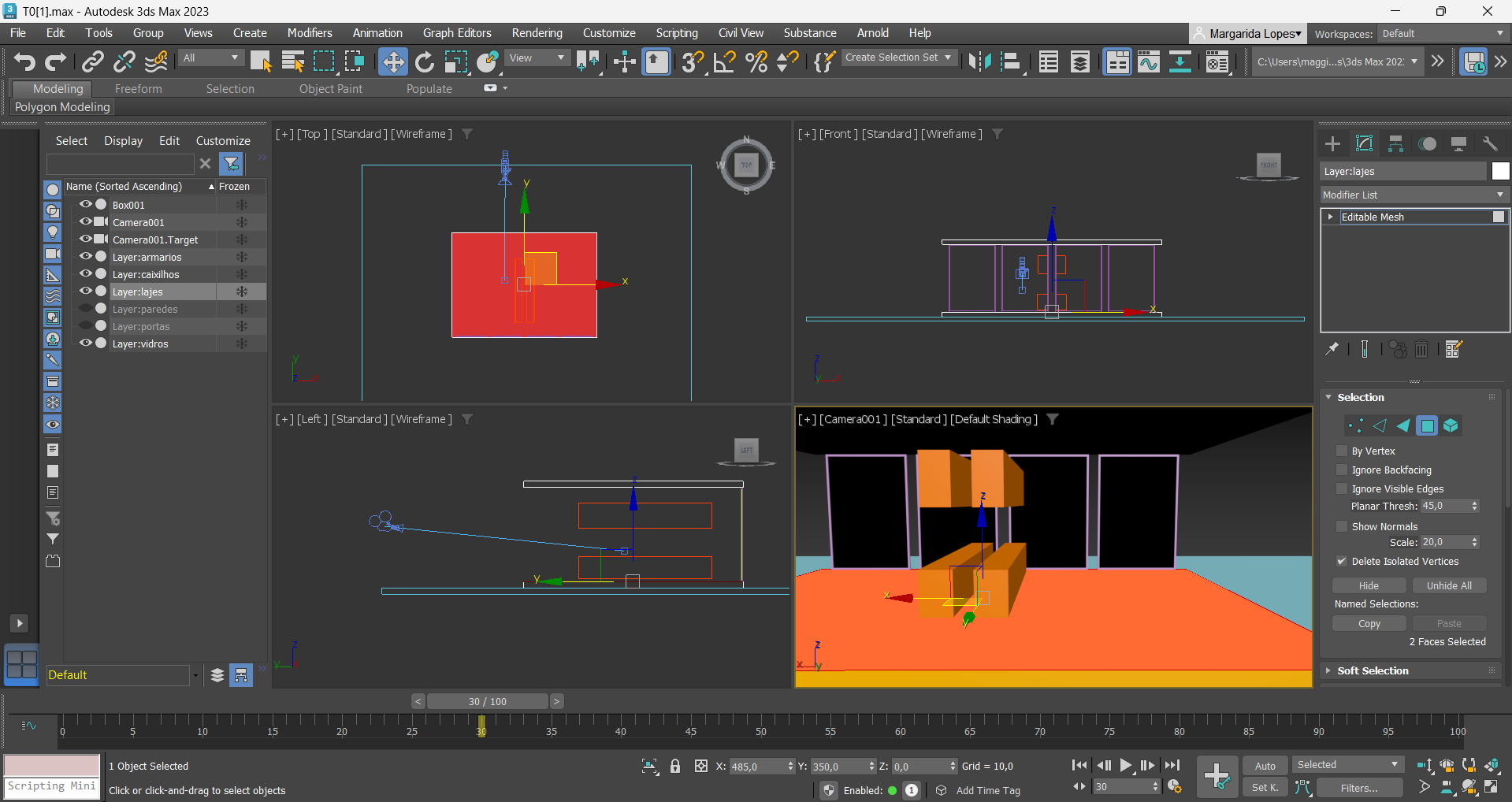The image size is (1512, 802).
Task: Click the Unhide All button
Action: point(1448,585)
